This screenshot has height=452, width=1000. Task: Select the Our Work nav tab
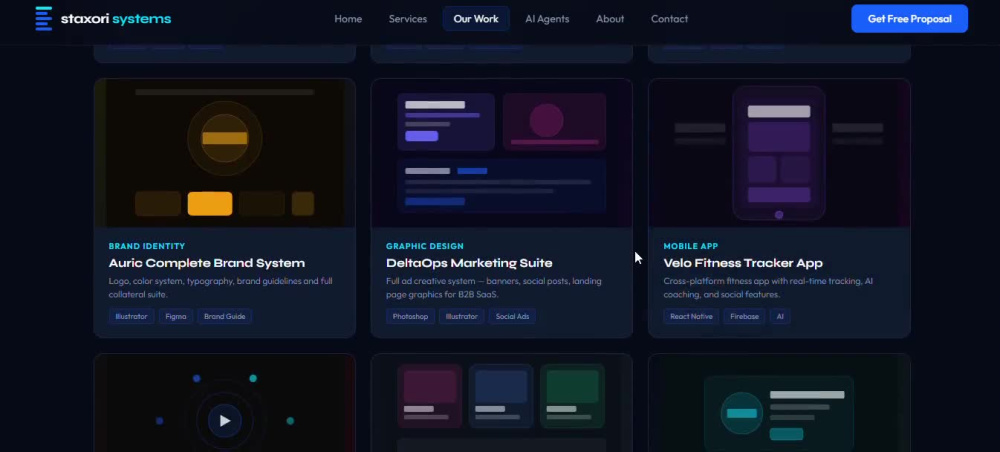point(476,19)
